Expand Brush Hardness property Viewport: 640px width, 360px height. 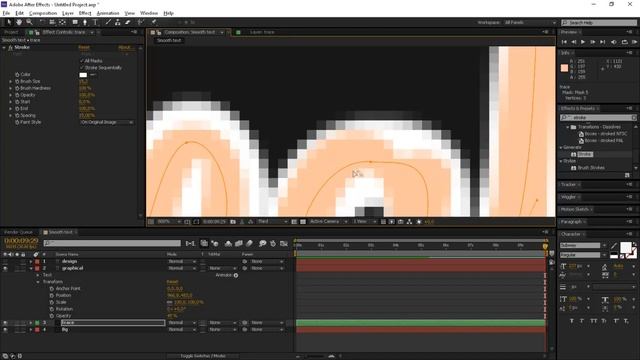click(11, 88)
